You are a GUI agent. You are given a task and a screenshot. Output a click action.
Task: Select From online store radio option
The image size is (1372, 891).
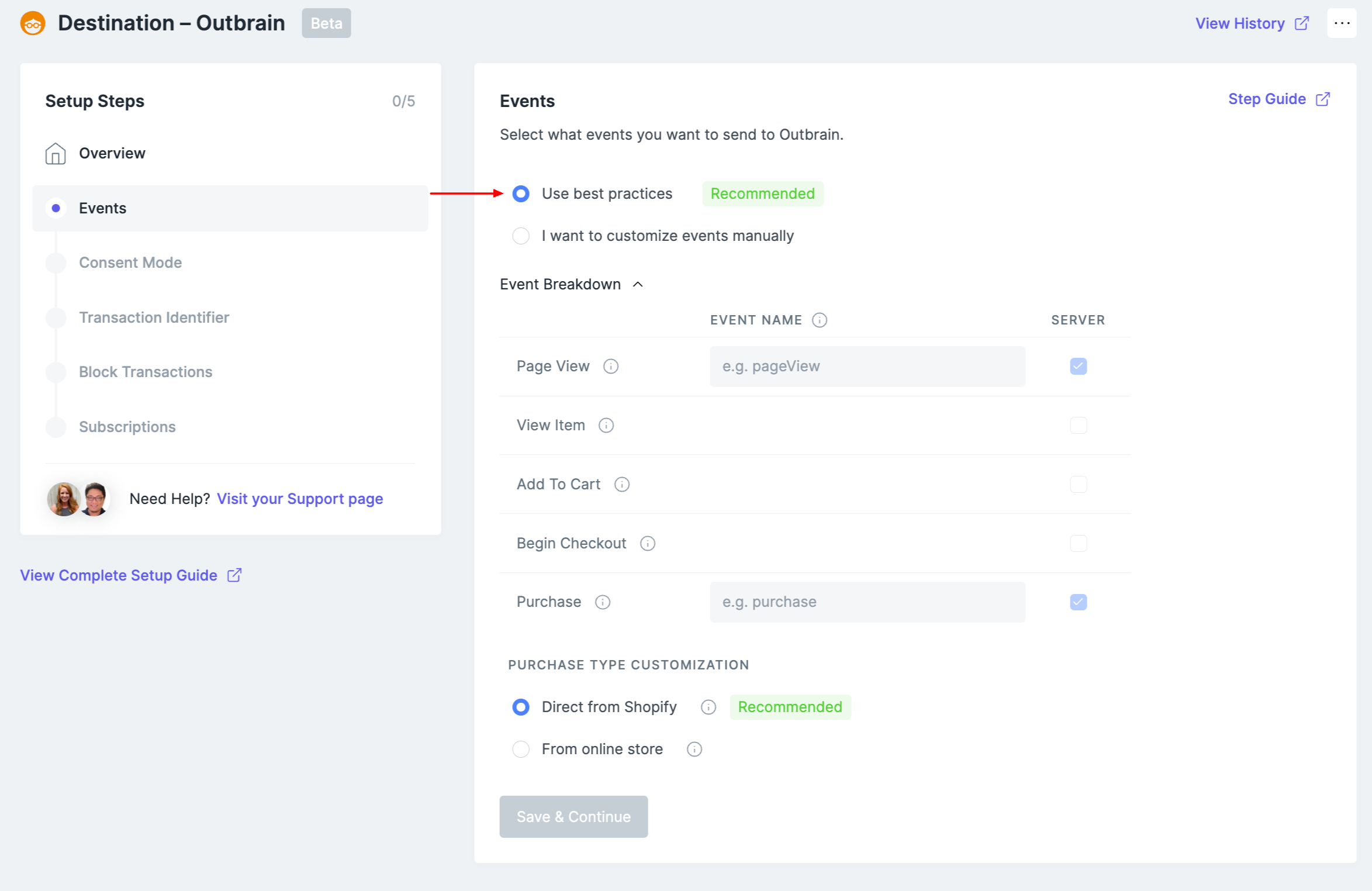tap(521, 750)
